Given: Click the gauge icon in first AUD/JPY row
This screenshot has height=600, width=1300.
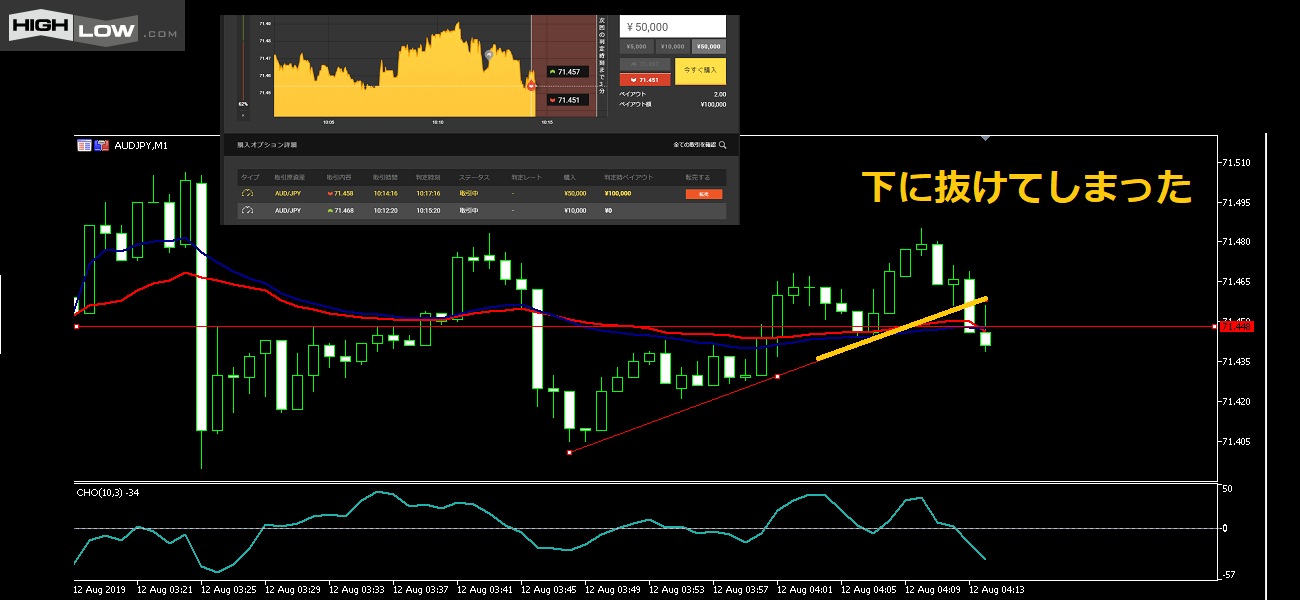Looking at the screenshot, I should click(248, 194).
